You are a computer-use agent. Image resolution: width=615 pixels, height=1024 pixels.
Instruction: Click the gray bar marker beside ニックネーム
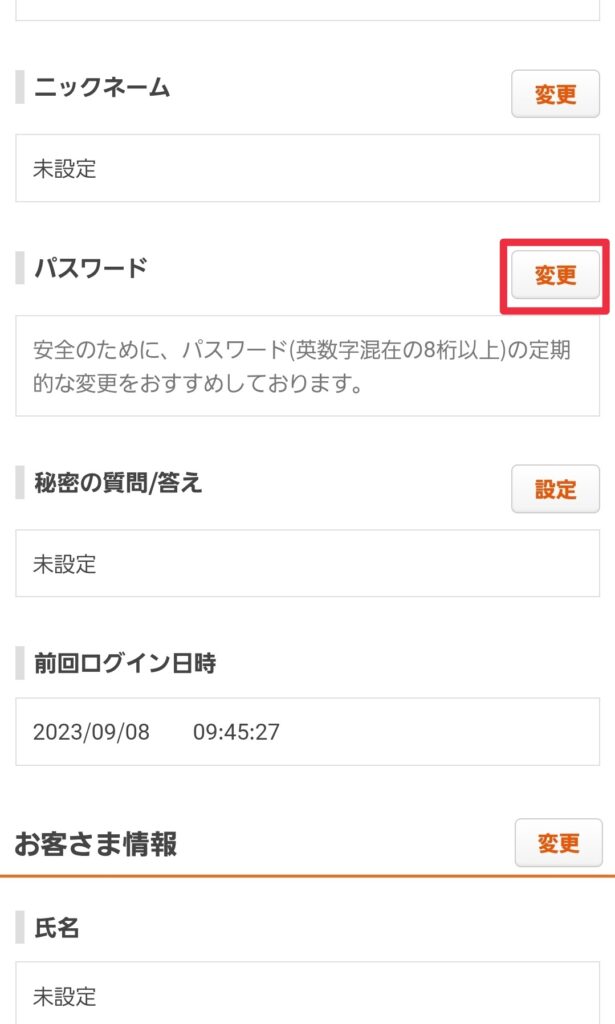pyautogui.click(x=20, y=88)
